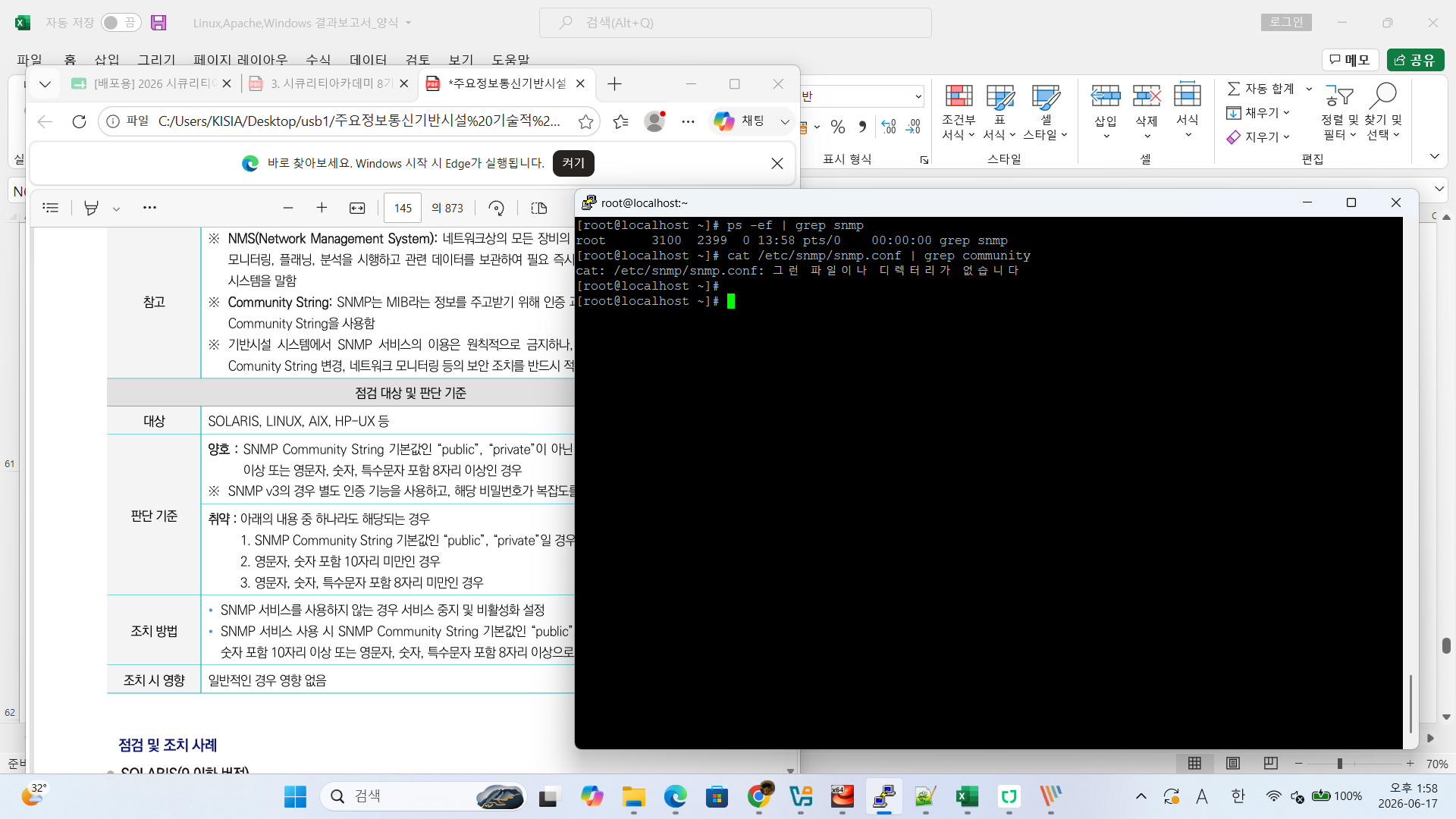
Task: Add current page to favorites star
Action: 585,121
